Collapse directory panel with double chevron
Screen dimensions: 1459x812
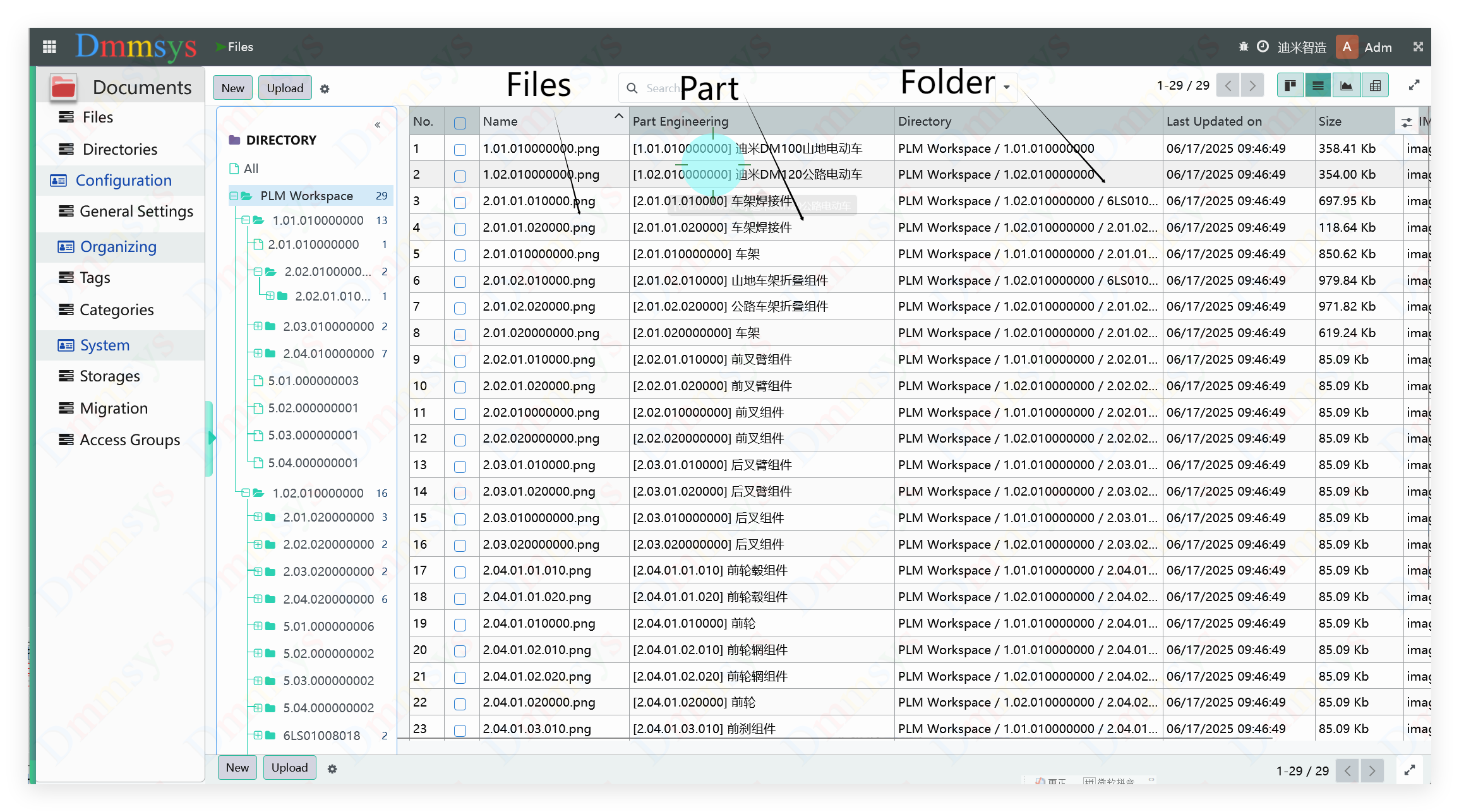click(378, 125)
